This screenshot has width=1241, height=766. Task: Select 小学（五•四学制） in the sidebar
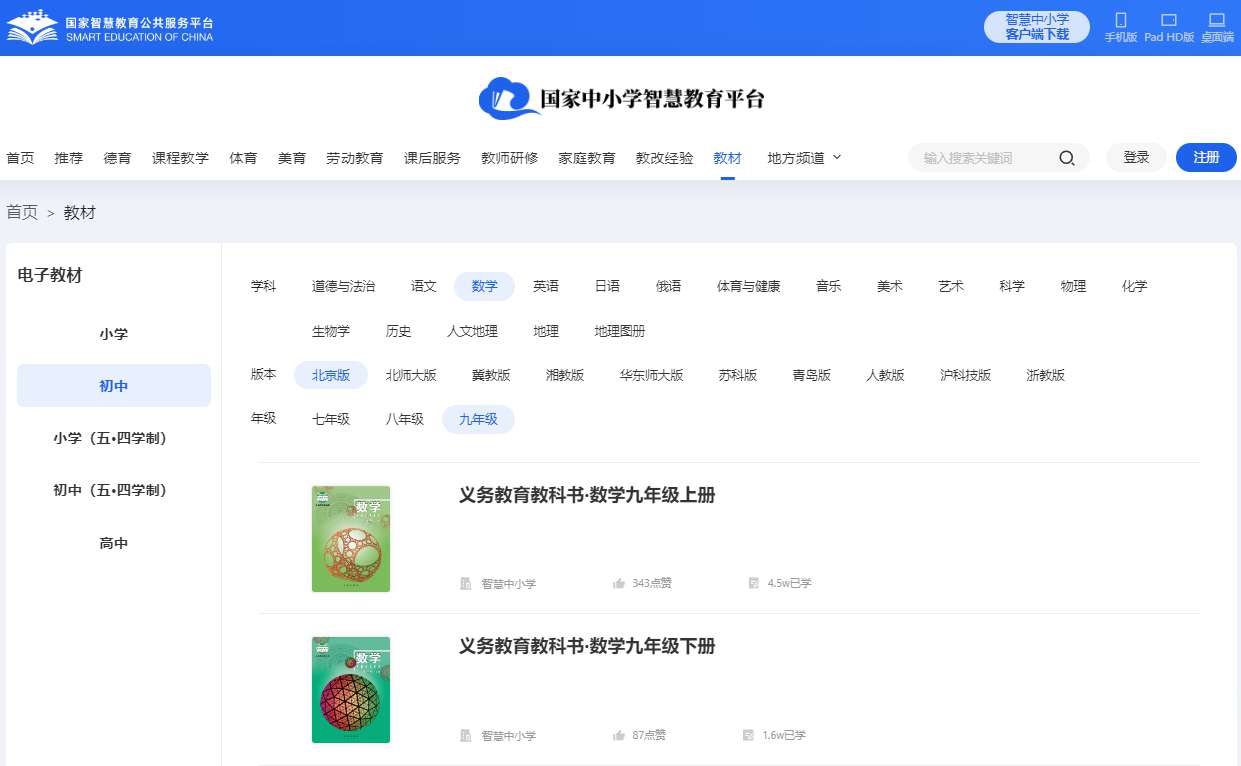tap(114, 438)
